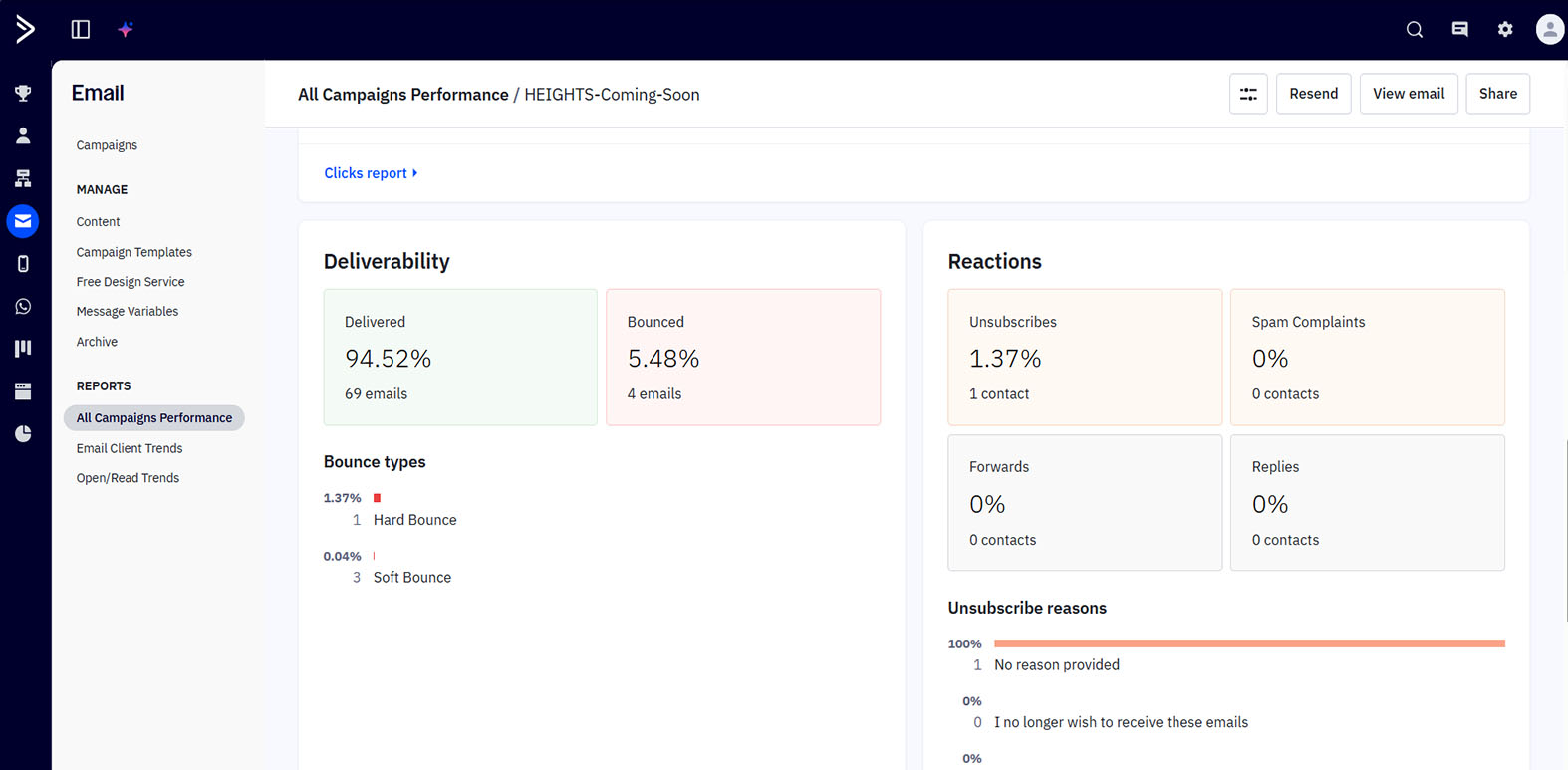Click the Resend button
The width and height of the screenshot is (1568, 770).
(1313, 94)
